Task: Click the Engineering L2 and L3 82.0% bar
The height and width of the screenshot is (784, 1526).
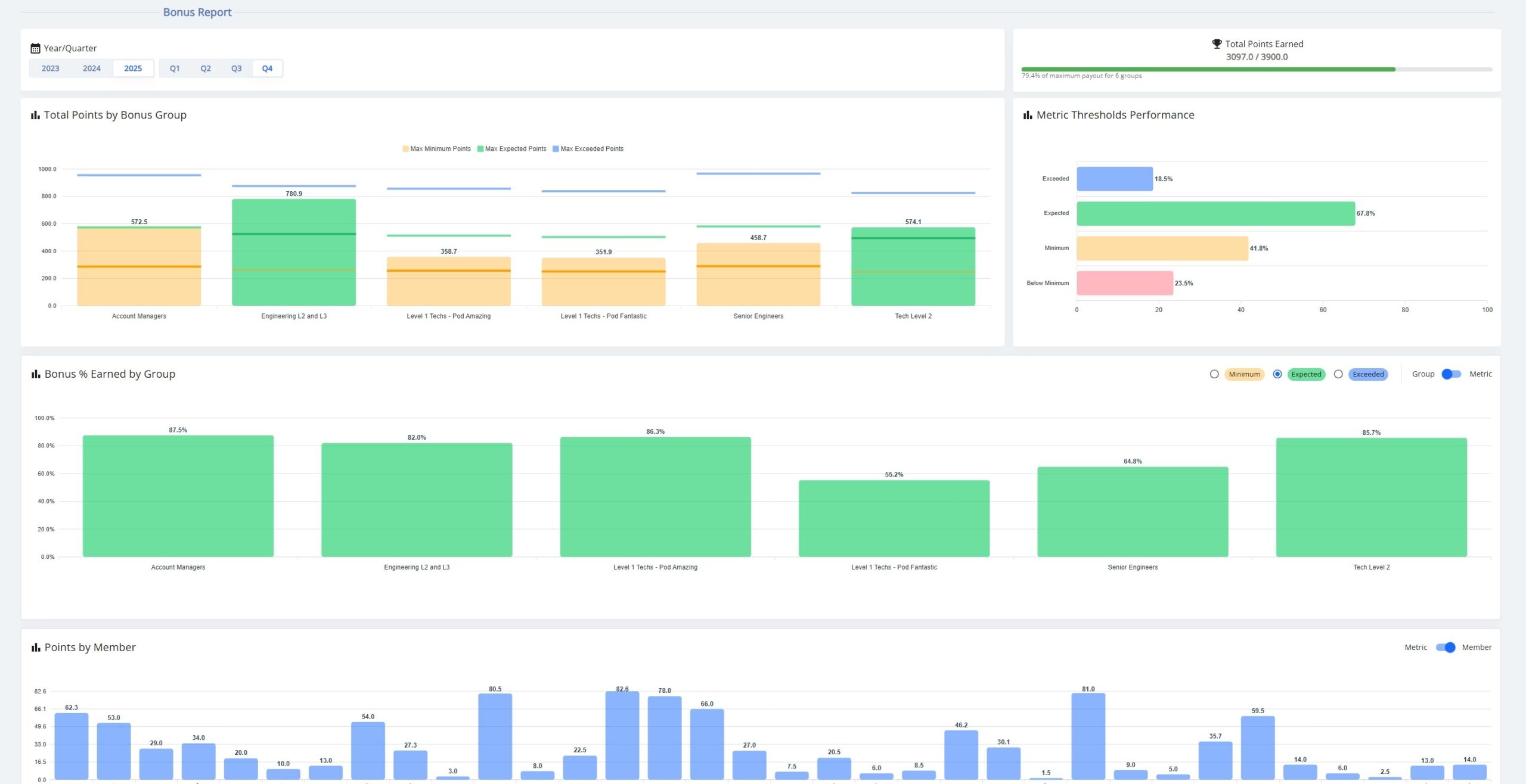Action: pyautogui.click(x=417, y=499)
